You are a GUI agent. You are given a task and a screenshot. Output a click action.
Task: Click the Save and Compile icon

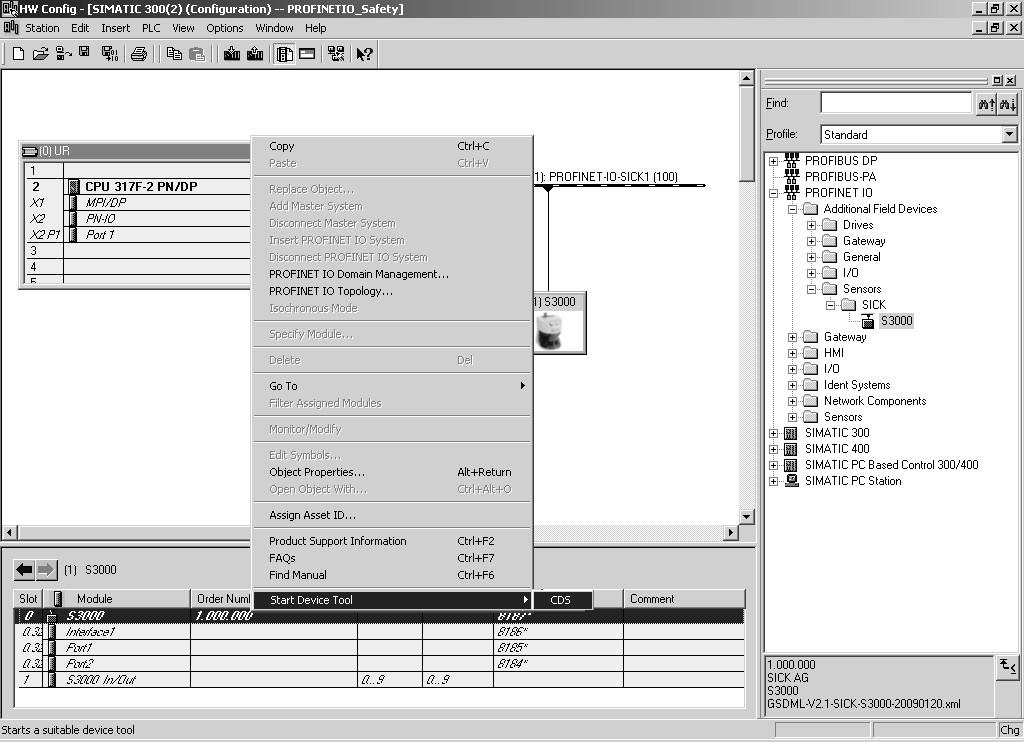coord(110,54)
